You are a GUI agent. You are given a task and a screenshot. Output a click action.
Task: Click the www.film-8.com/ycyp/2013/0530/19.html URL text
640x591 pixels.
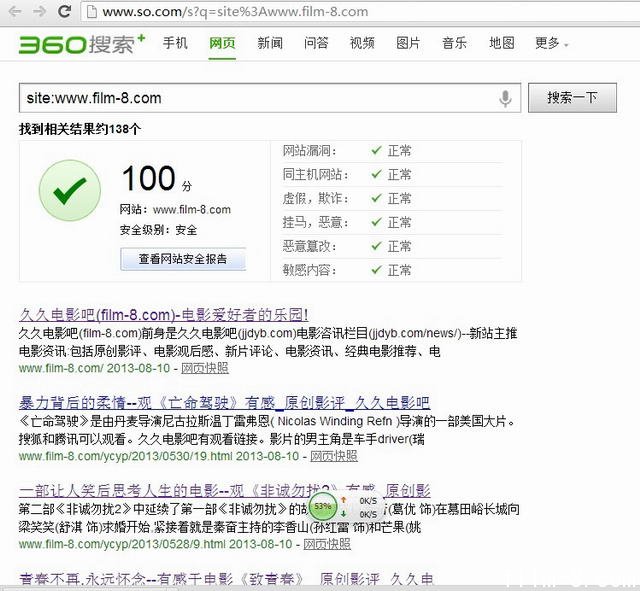point(125,456)
